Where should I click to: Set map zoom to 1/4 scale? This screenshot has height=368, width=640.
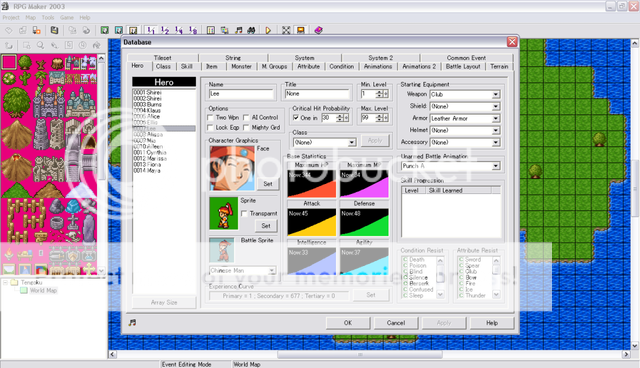coord(179,30)
